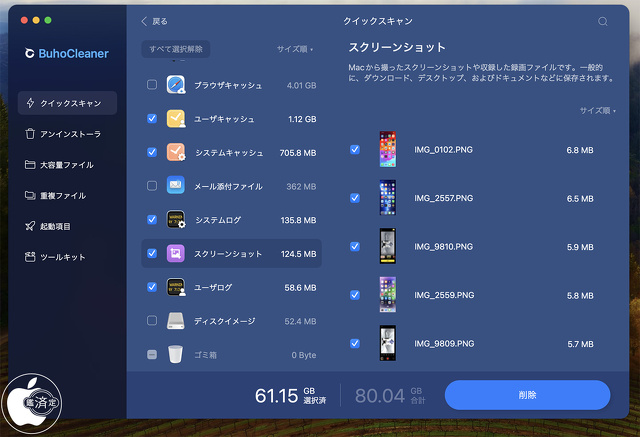Open the IMG_2557.PNG thumbnail preview

coord(387,198)
